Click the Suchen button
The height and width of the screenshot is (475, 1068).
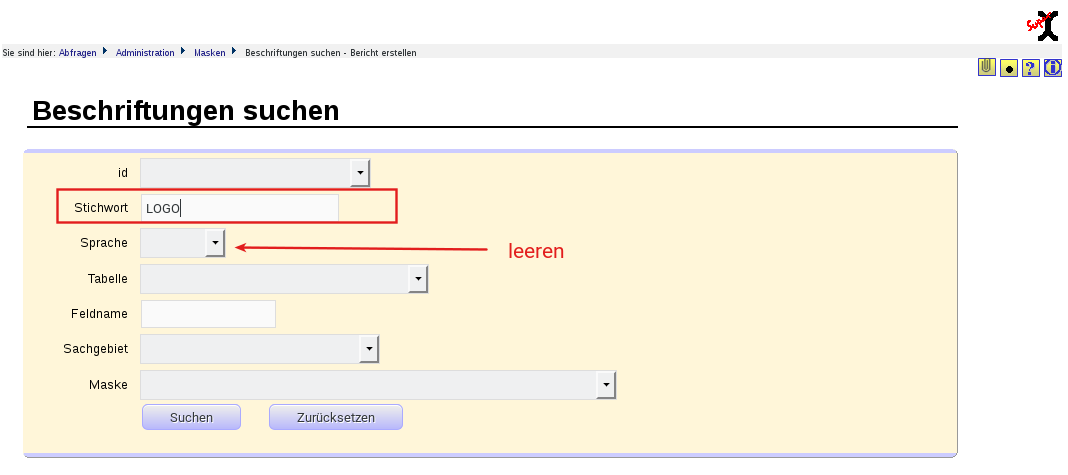coord(191,417)
